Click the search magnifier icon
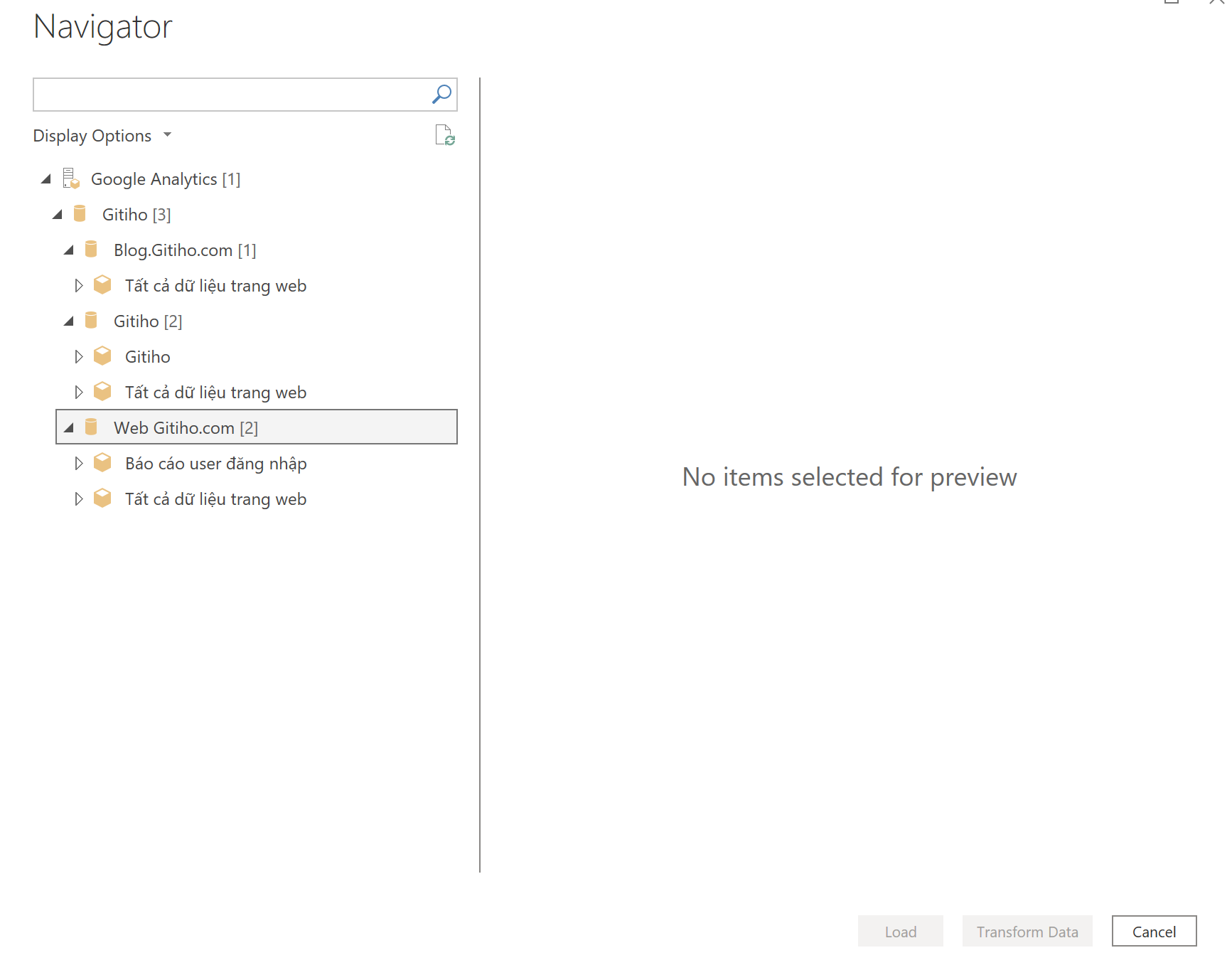The width and height of the screenshot is (1232, 970). [x=441, y=94]
